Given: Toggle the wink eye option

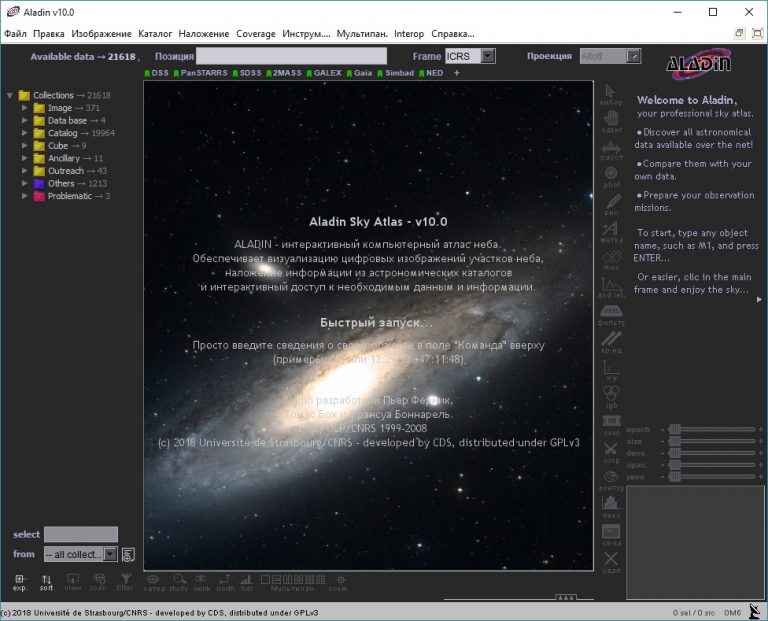Looking at the screenshot, I should [201, 583].
